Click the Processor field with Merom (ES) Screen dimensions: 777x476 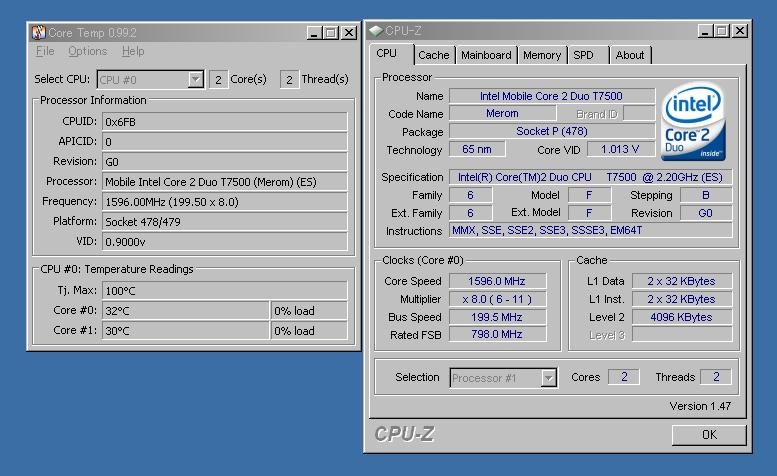224,182
